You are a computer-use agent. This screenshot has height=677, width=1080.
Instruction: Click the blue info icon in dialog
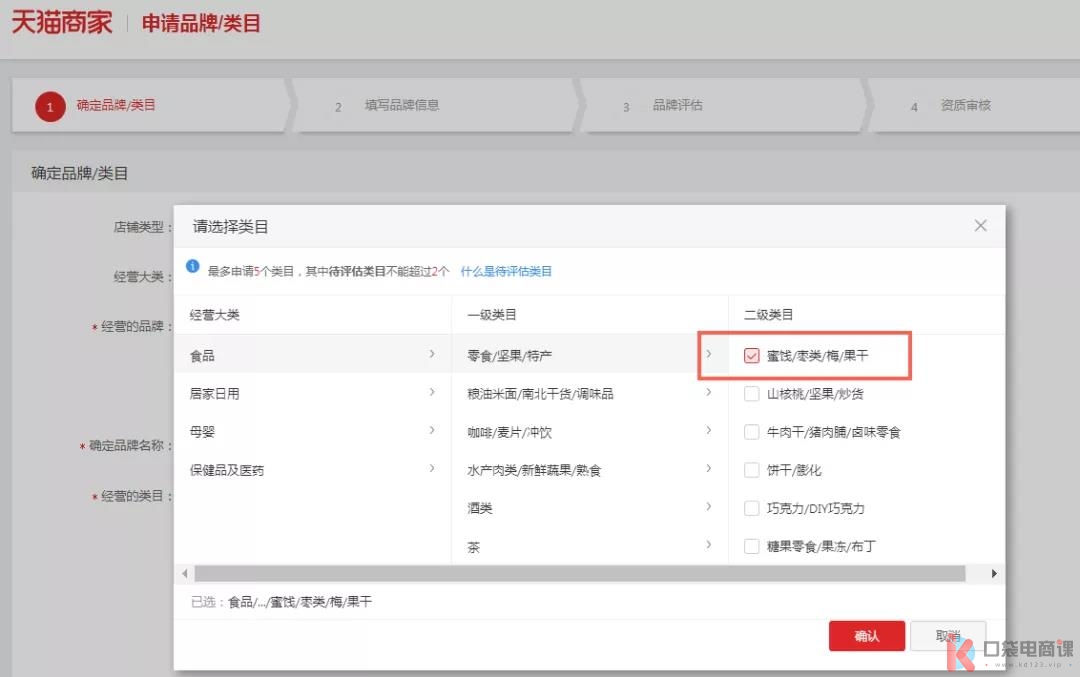point(193,267)
